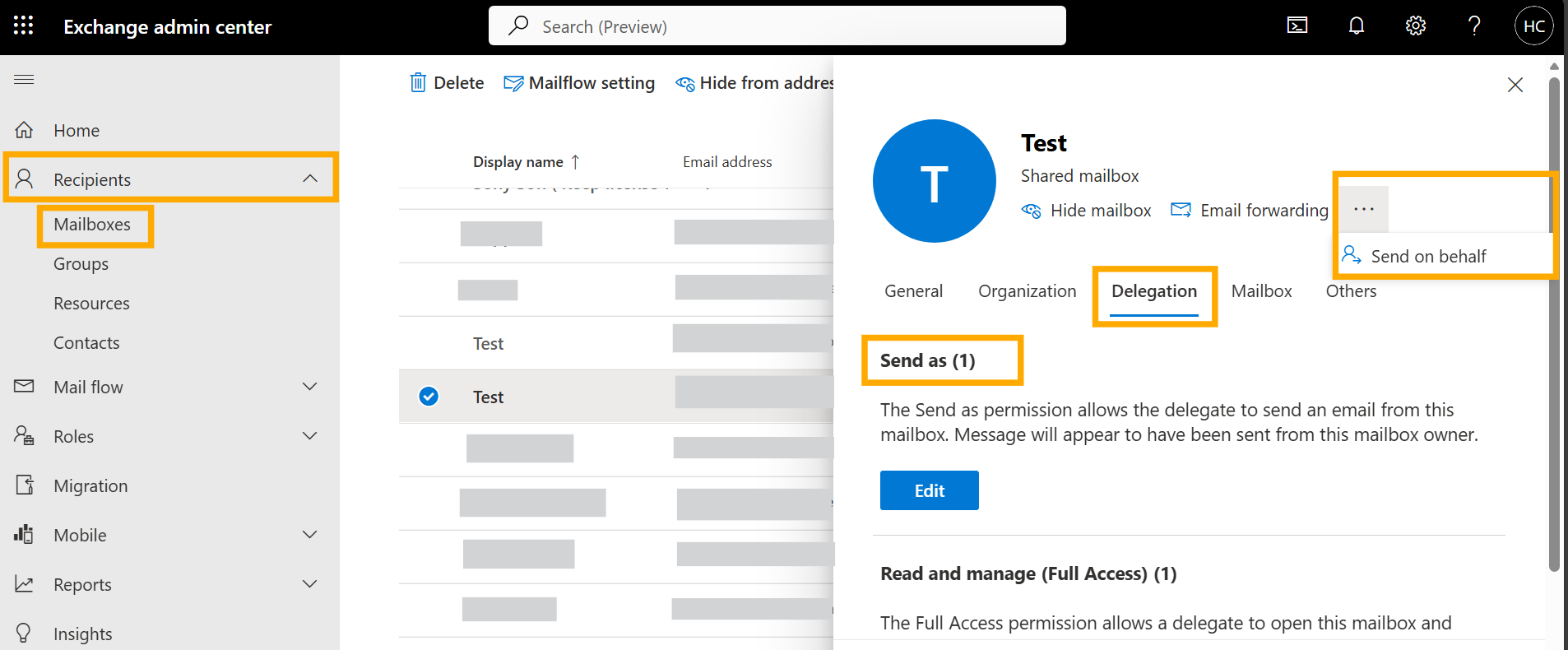
Task: Uncheck the selected Test mailbox row
Action: click(429, 397)
